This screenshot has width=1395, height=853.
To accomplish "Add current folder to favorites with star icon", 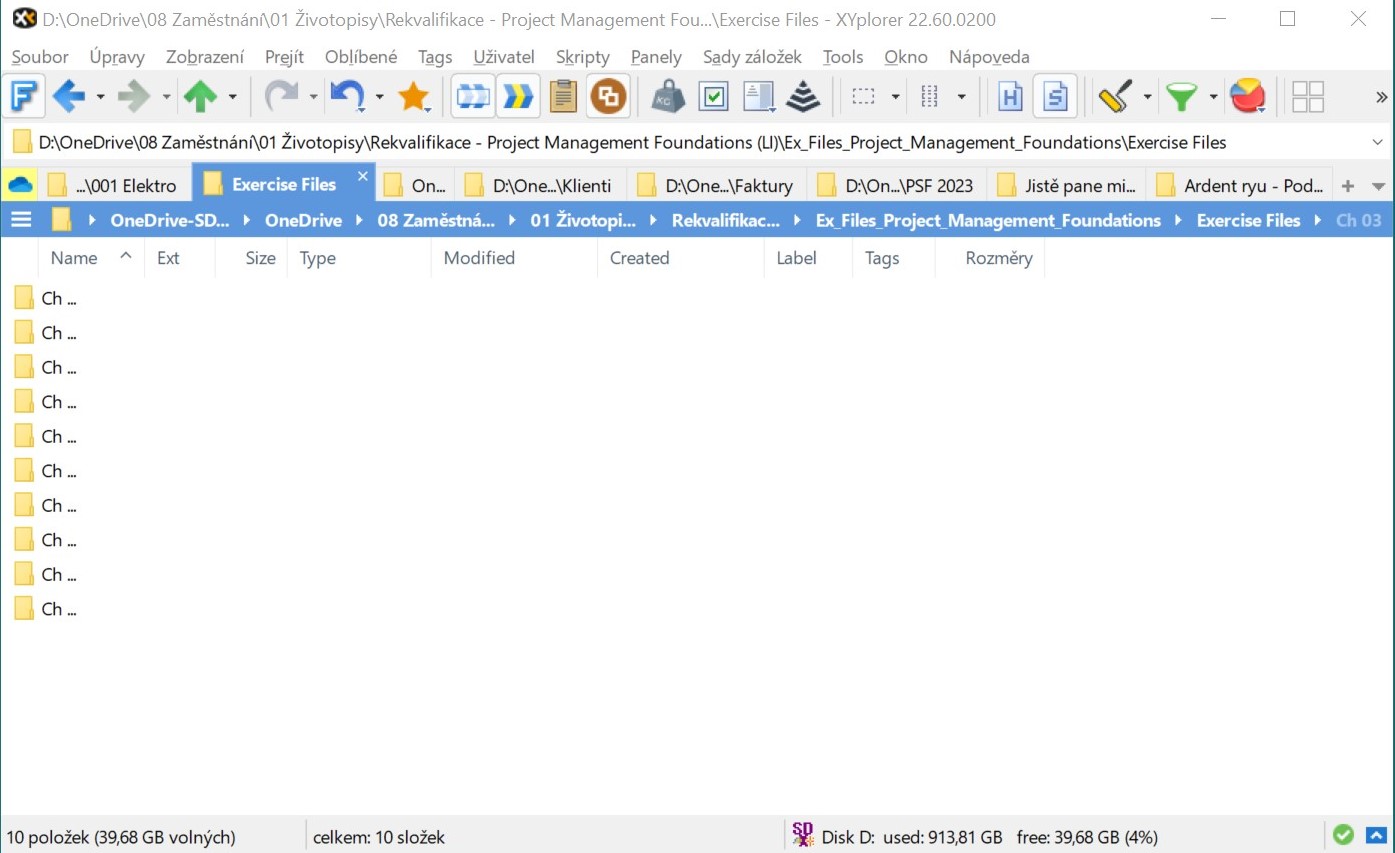I will (x=414, y=96).
